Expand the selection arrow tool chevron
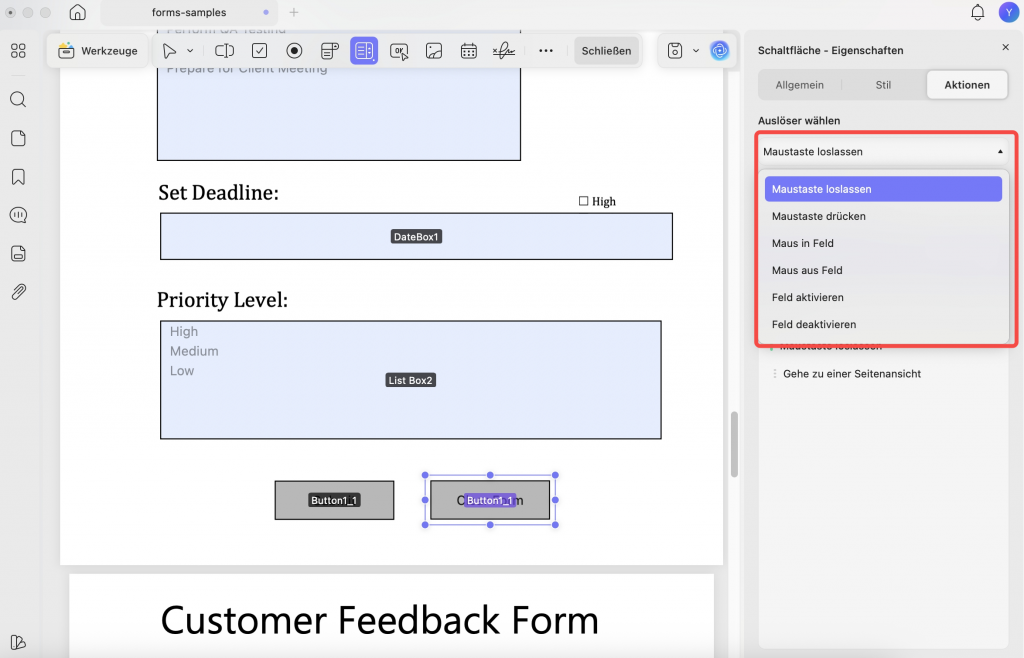1024x658 pixels. 190,51
